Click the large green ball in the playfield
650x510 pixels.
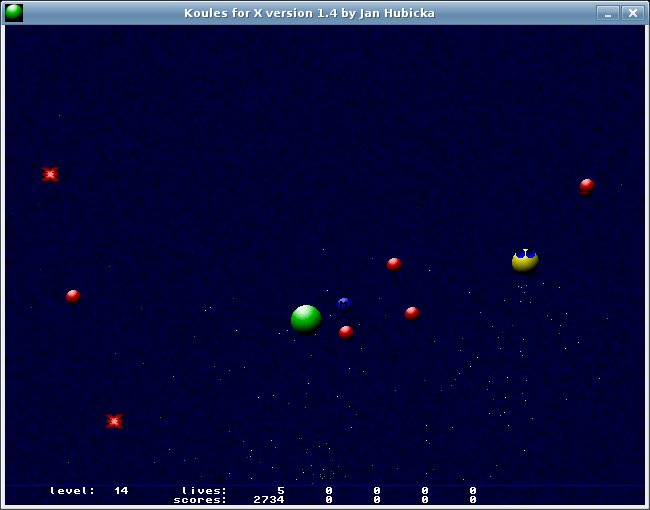[x=306, y=319]
